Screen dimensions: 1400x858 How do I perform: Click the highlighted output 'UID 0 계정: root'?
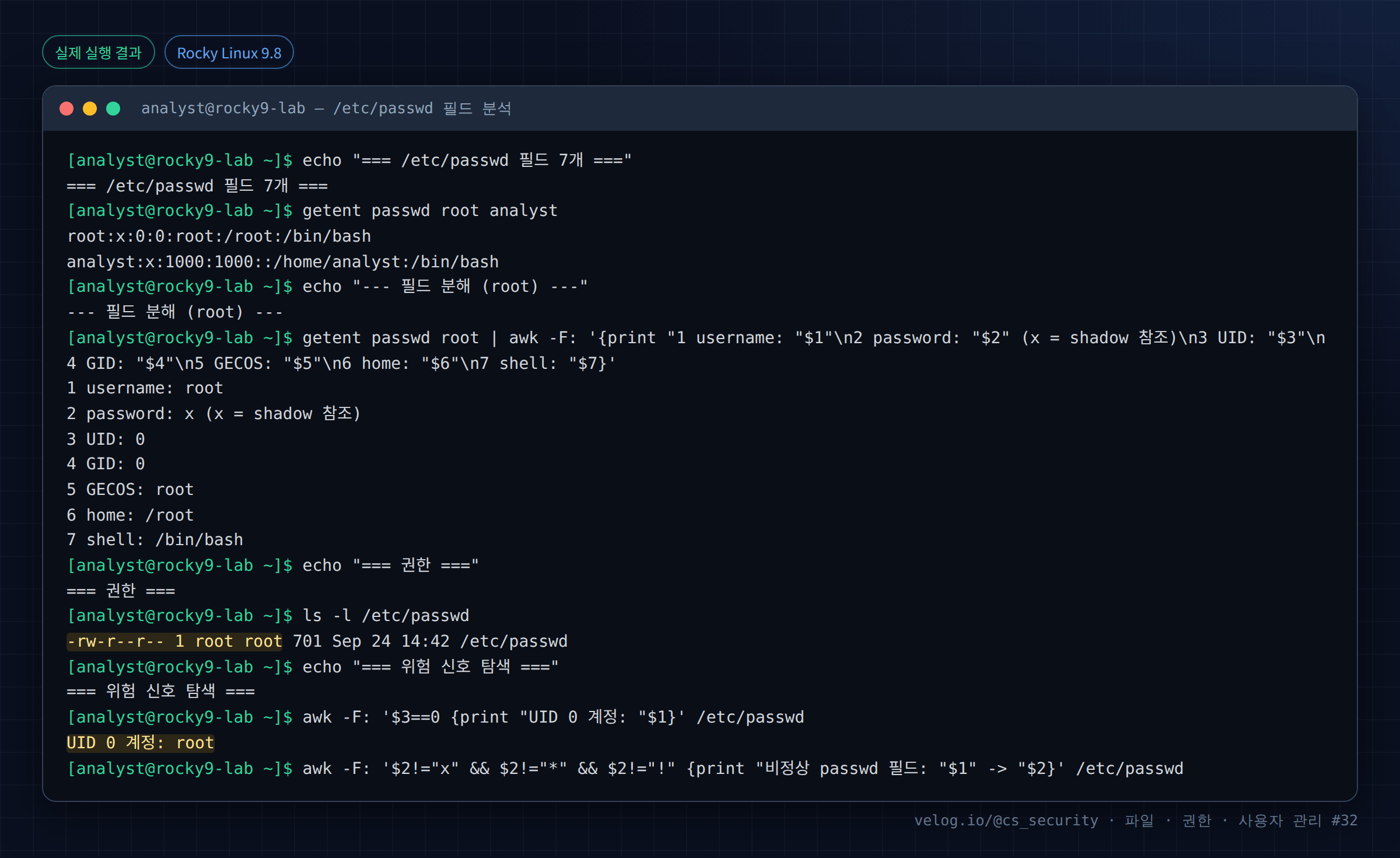coord(141,743)
